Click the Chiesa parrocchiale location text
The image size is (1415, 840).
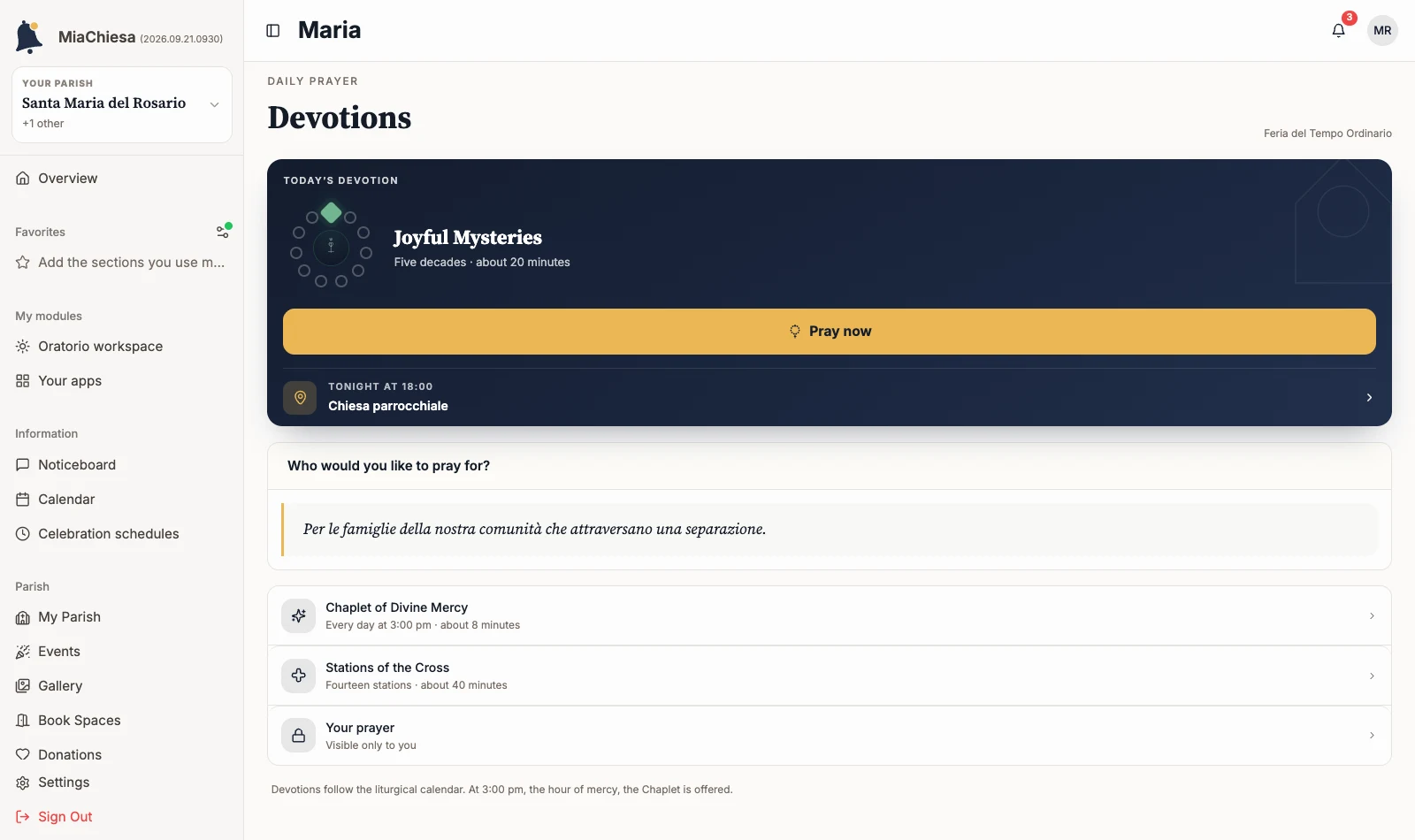click(388, 406)
